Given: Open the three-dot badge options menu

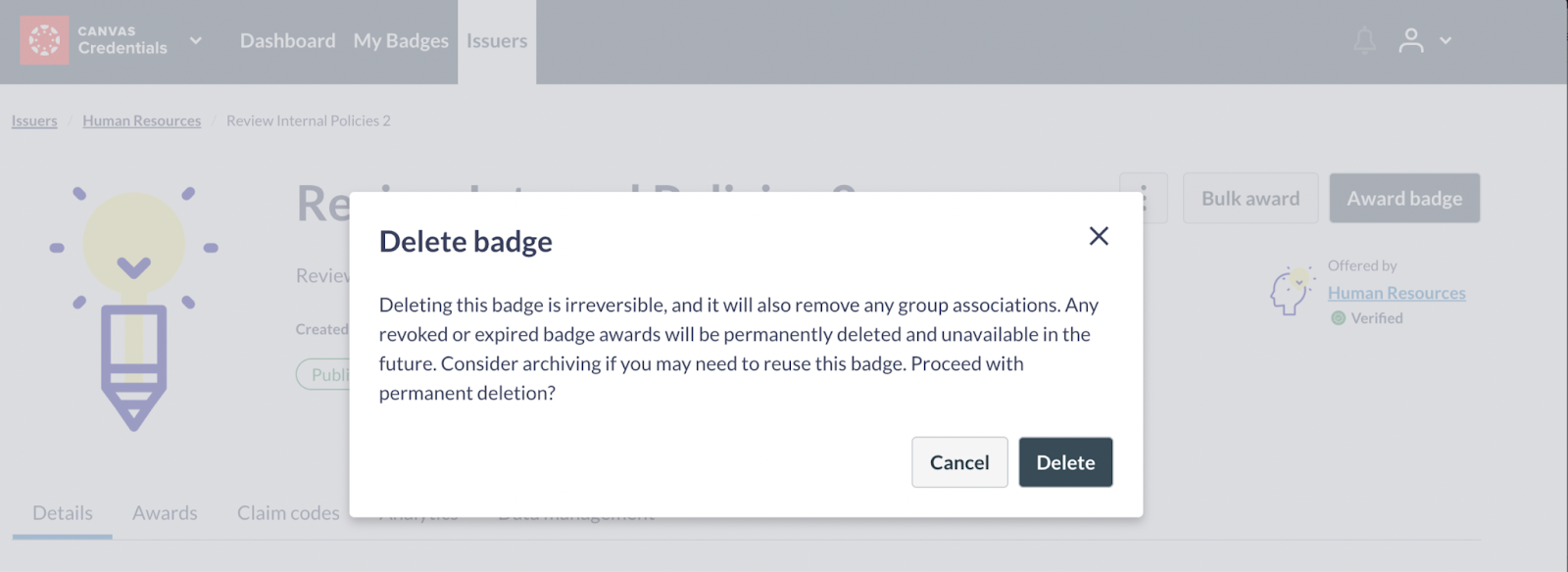Looking at the screenshot, I should tap(1144, 198).
